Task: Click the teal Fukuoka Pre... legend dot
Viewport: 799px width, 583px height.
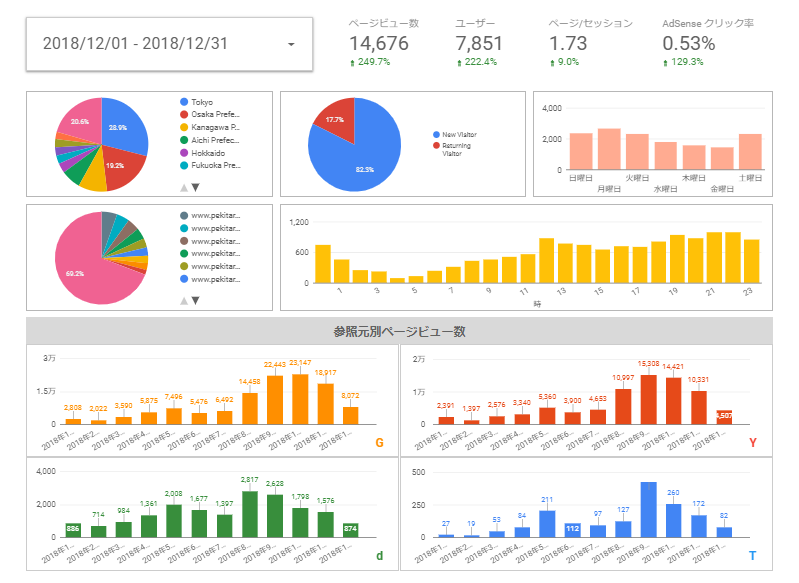Action: [184, 165]
